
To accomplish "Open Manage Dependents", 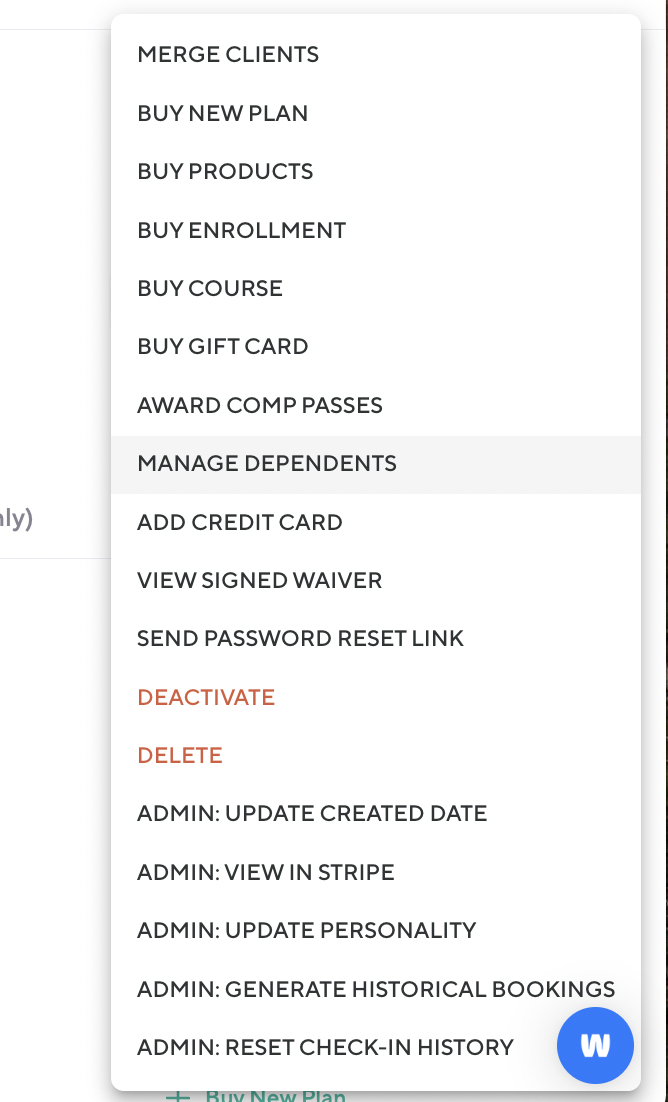I will [267, 464].
